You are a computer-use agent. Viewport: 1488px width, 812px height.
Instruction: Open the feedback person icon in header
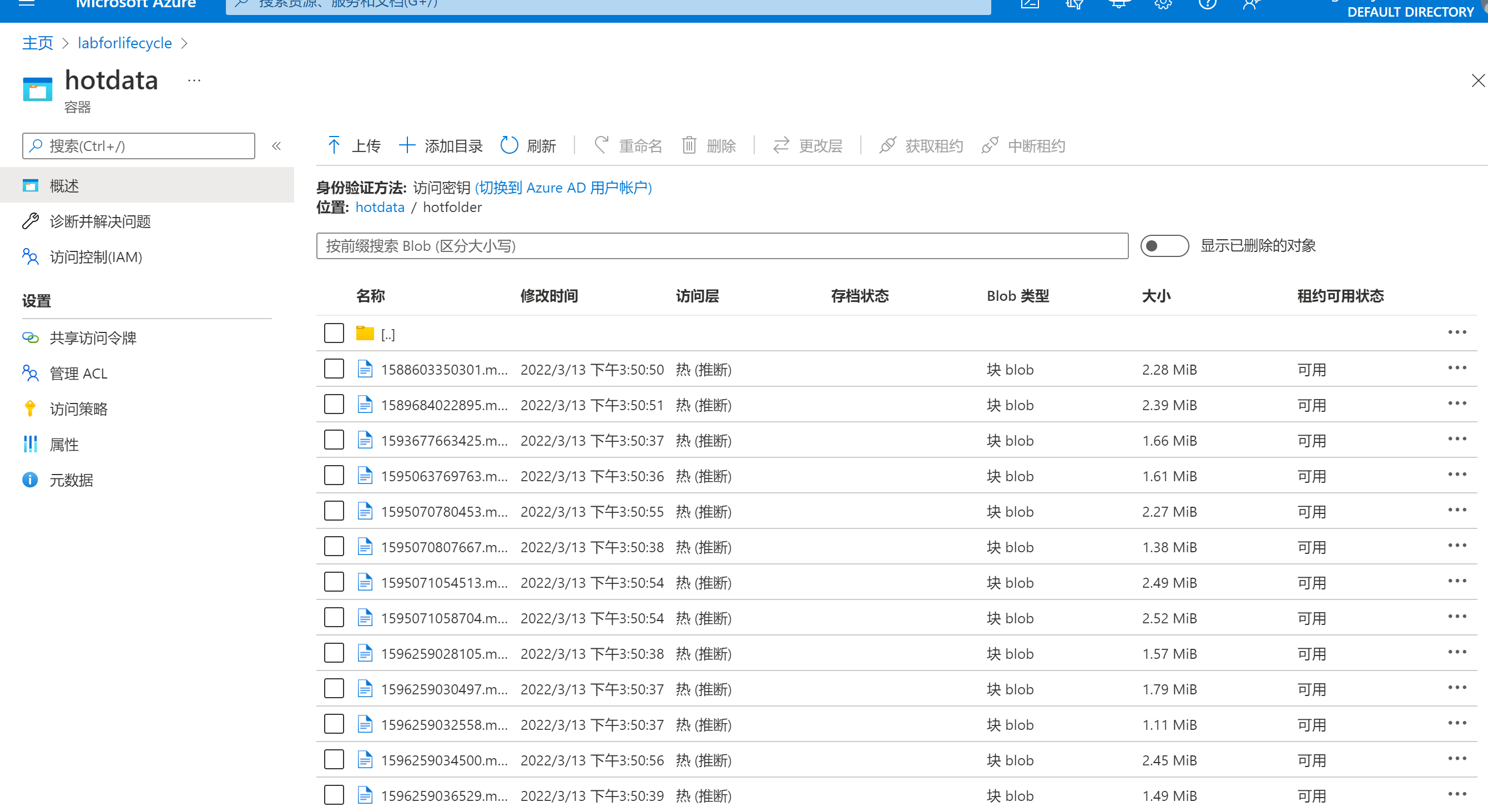coord(1252,4)
